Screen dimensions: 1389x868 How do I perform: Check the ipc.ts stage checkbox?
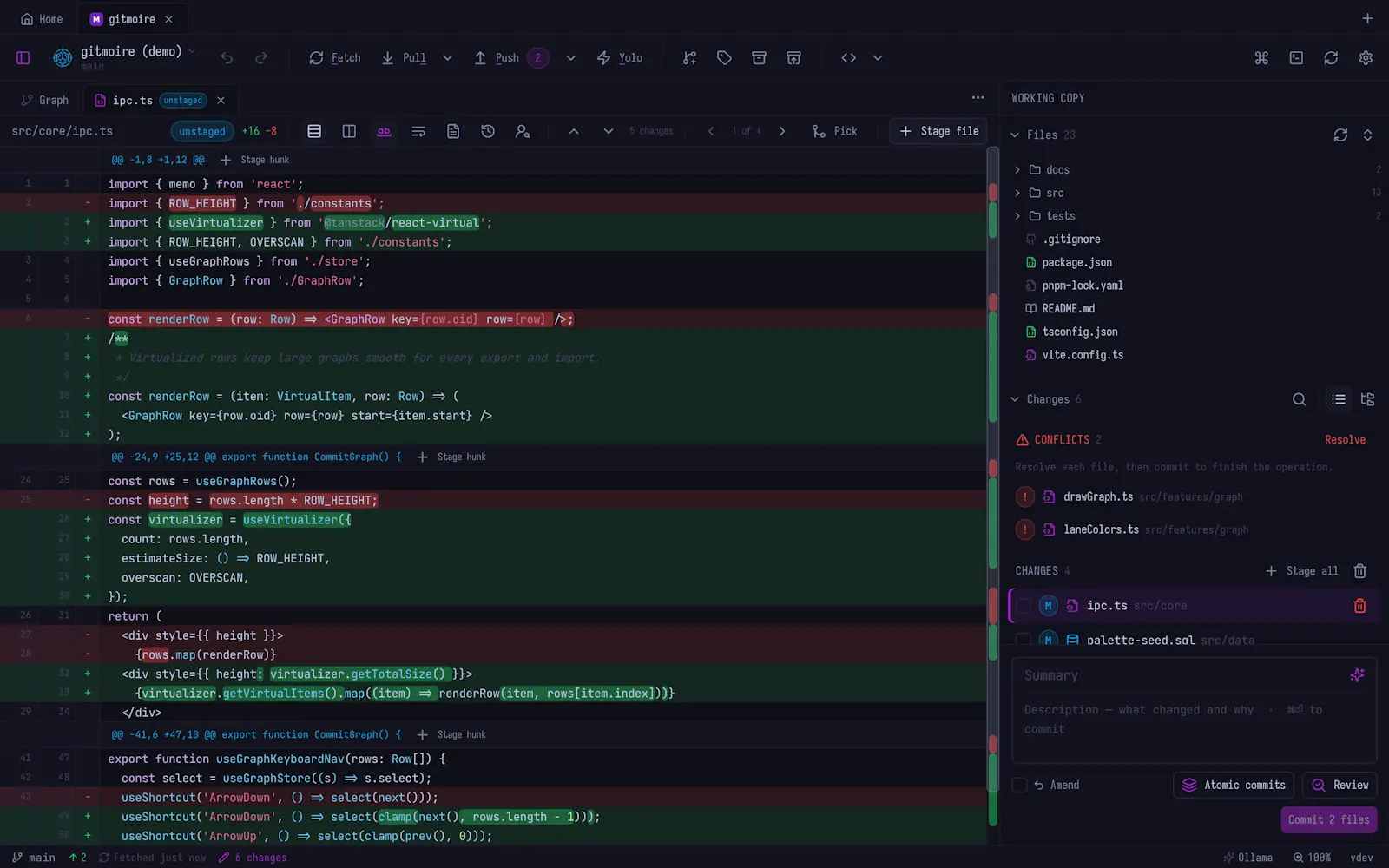point(1024,606)
